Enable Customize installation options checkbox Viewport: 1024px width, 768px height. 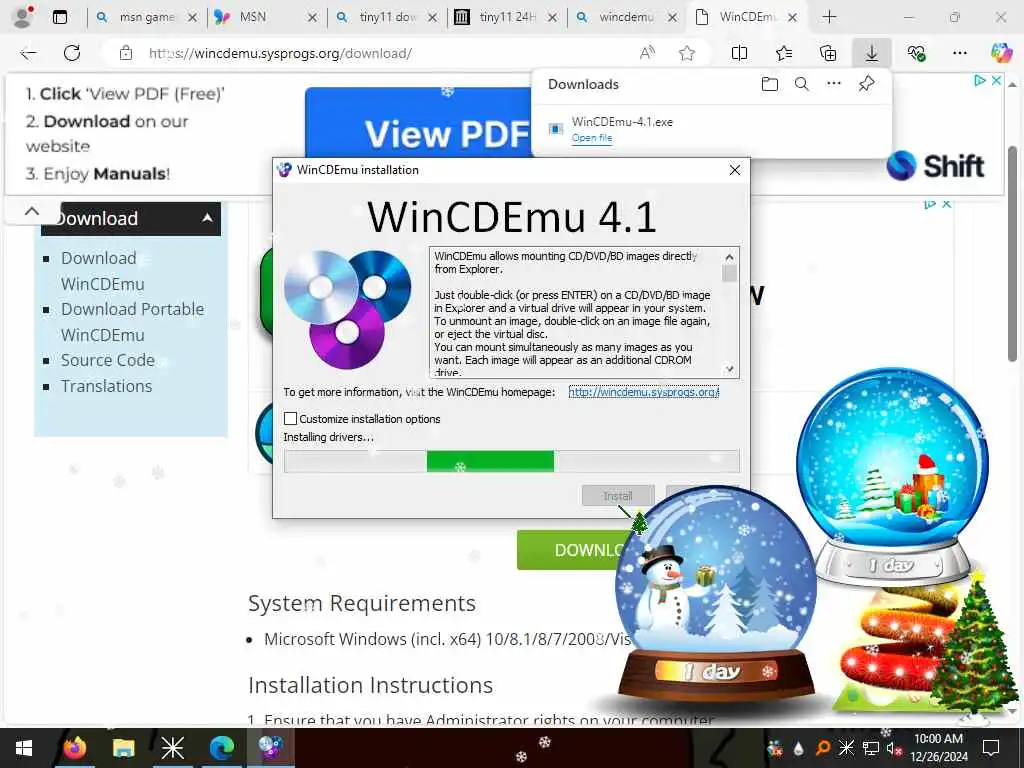click(x=291, y=419)
